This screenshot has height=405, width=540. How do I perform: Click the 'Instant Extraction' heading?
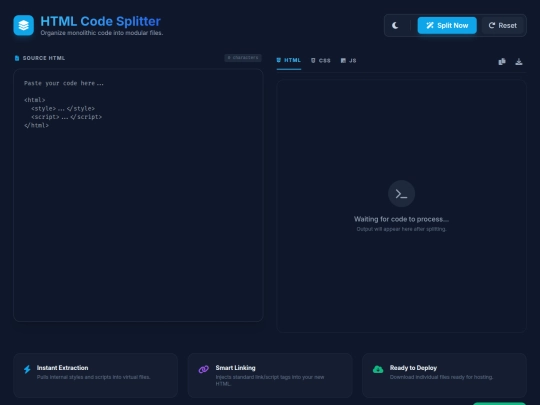tap(62, 368)
